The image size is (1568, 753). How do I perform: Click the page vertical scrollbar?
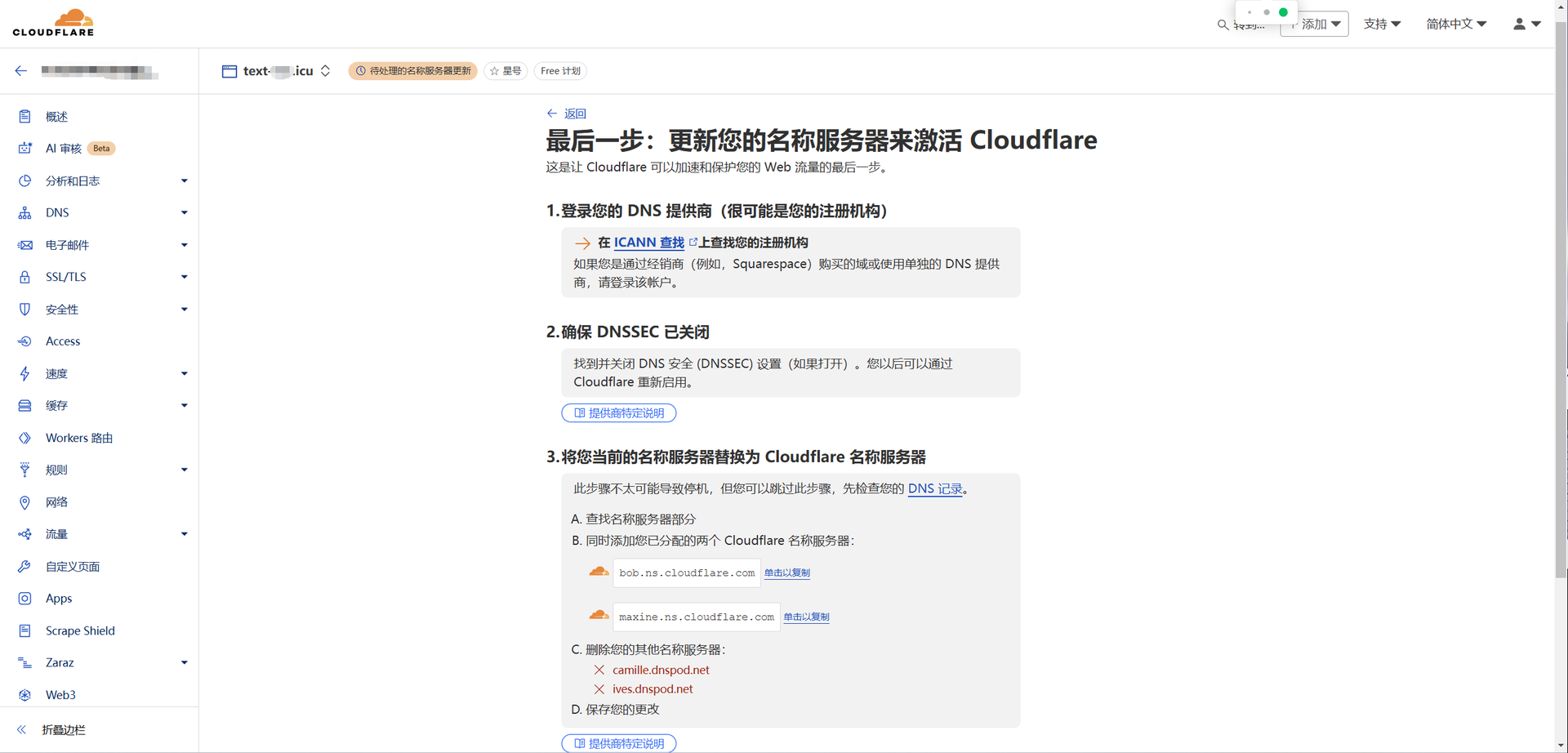click(1561, 327)
